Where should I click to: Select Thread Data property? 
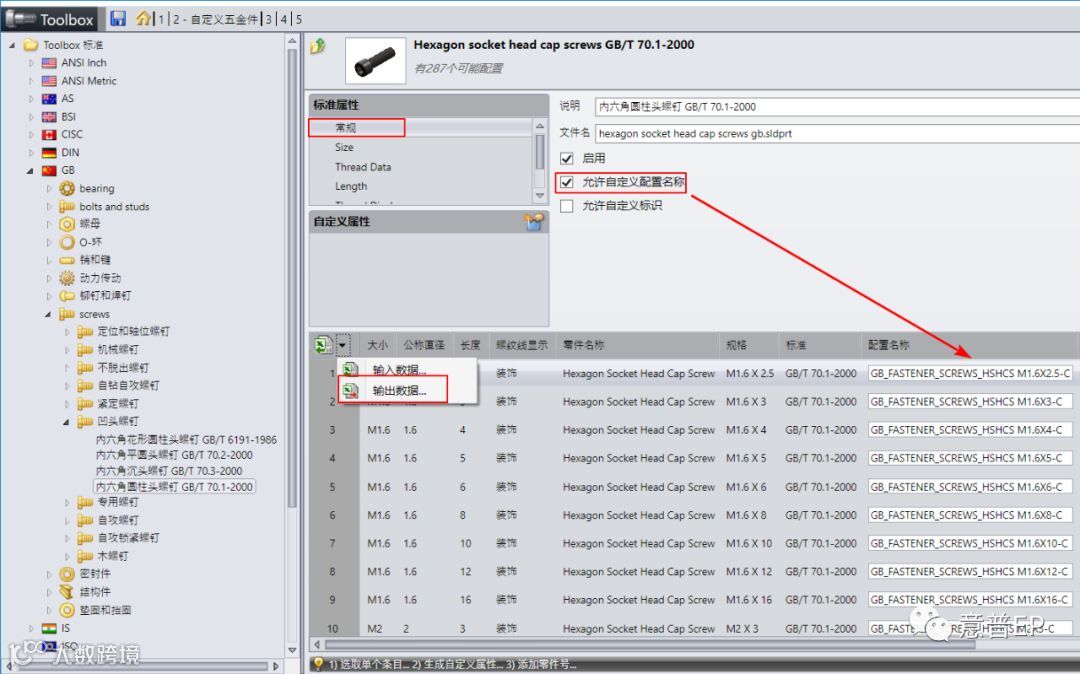(x=363, y=167)
